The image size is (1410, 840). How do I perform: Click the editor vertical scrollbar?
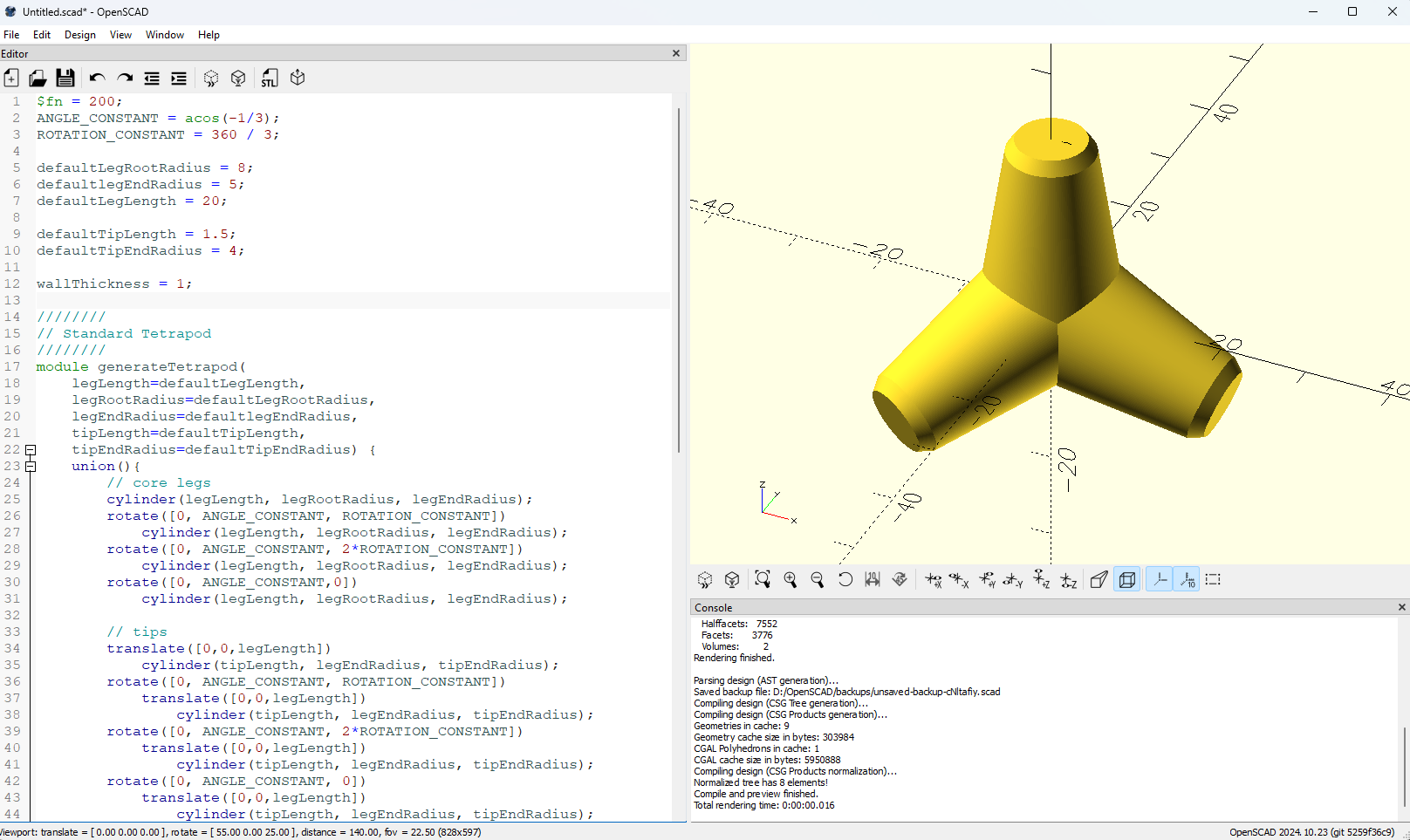coord(679,279)
